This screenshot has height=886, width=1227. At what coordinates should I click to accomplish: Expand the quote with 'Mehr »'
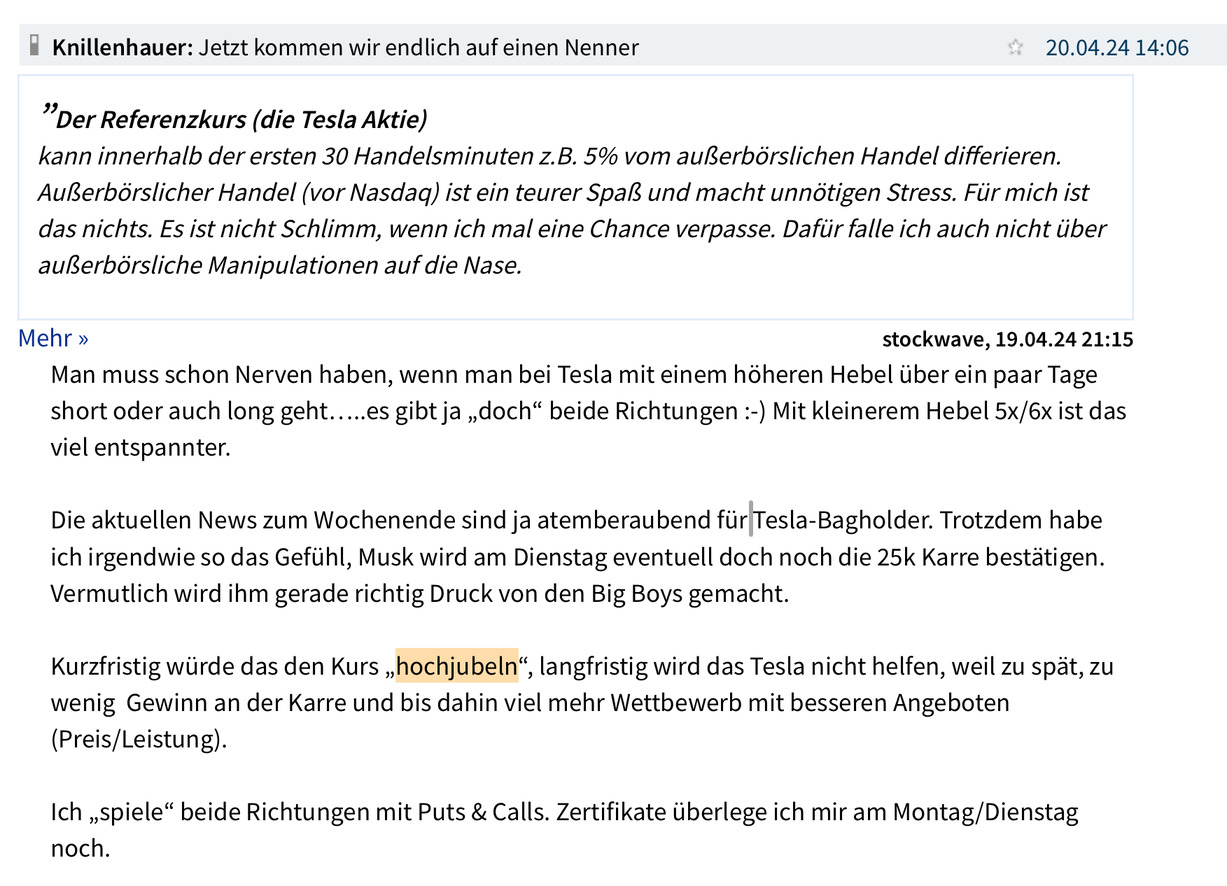coord(53,338)
